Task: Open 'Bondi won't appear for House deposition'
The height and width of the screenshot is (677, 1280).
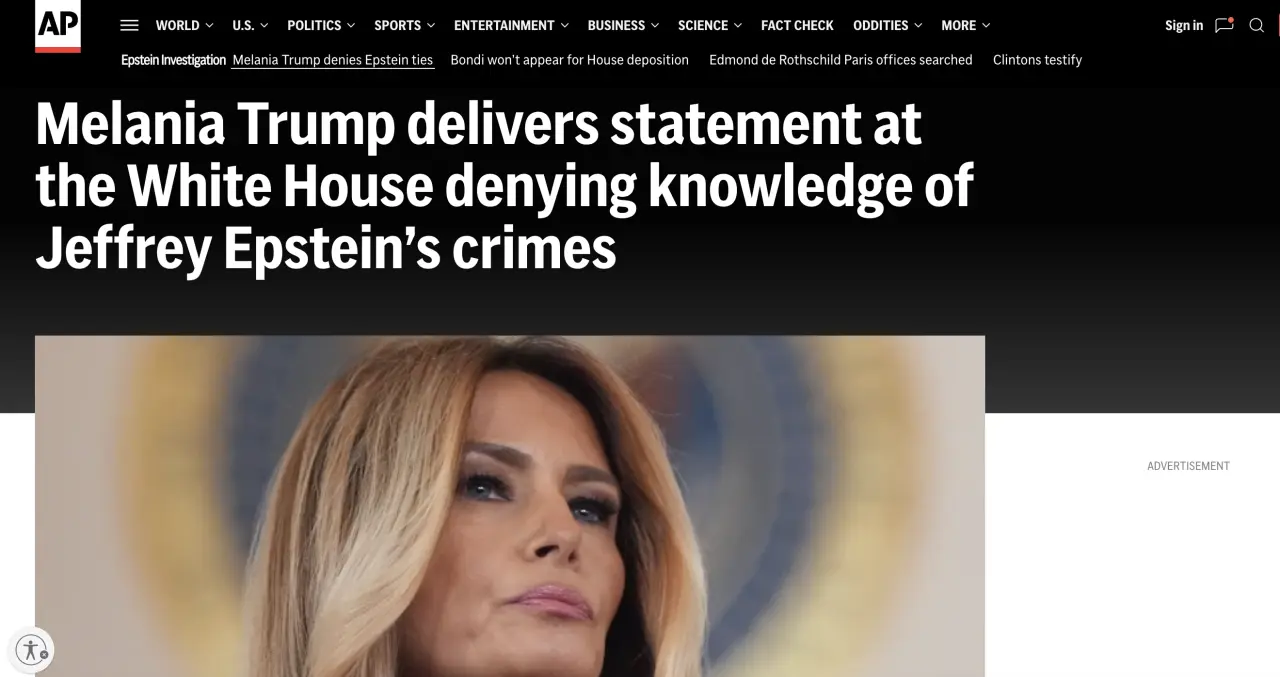Action: click(x=570, y=60)
